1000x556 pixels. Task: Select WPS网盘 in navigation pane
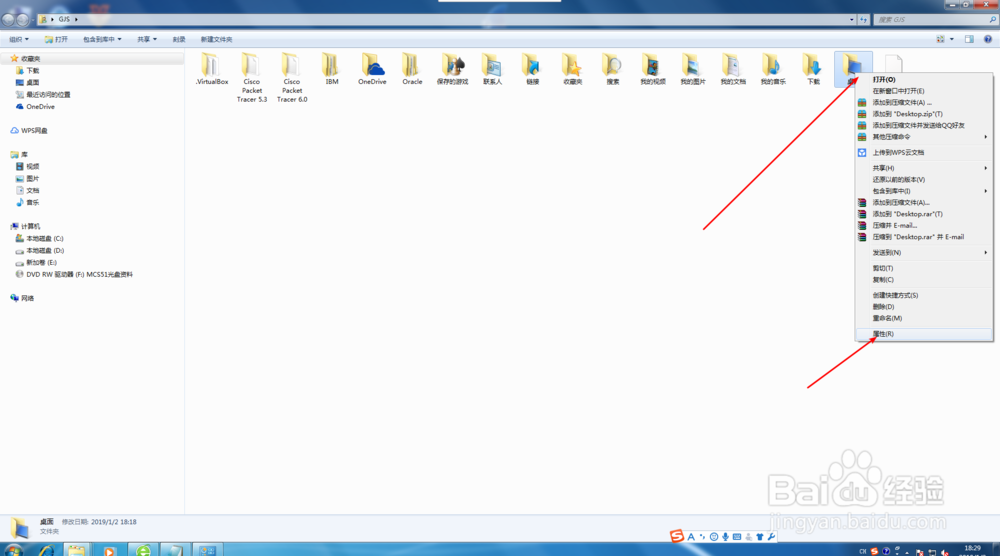(29, 131)
